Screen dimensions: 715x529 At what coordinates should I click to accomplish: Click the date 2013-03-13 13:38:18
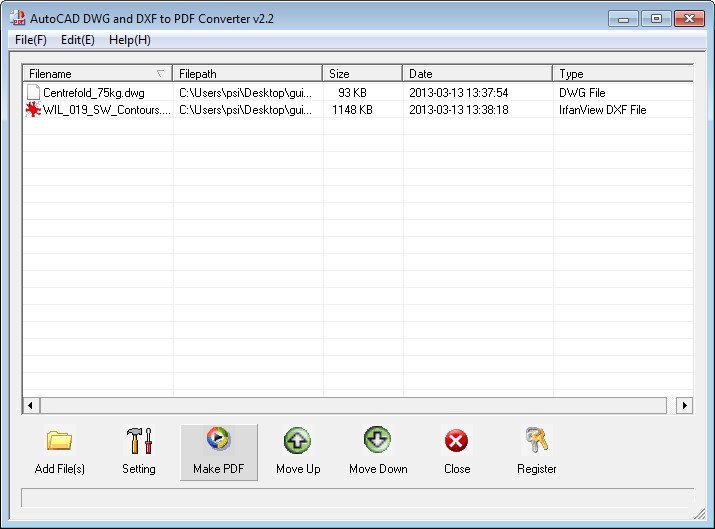[459, 110]
